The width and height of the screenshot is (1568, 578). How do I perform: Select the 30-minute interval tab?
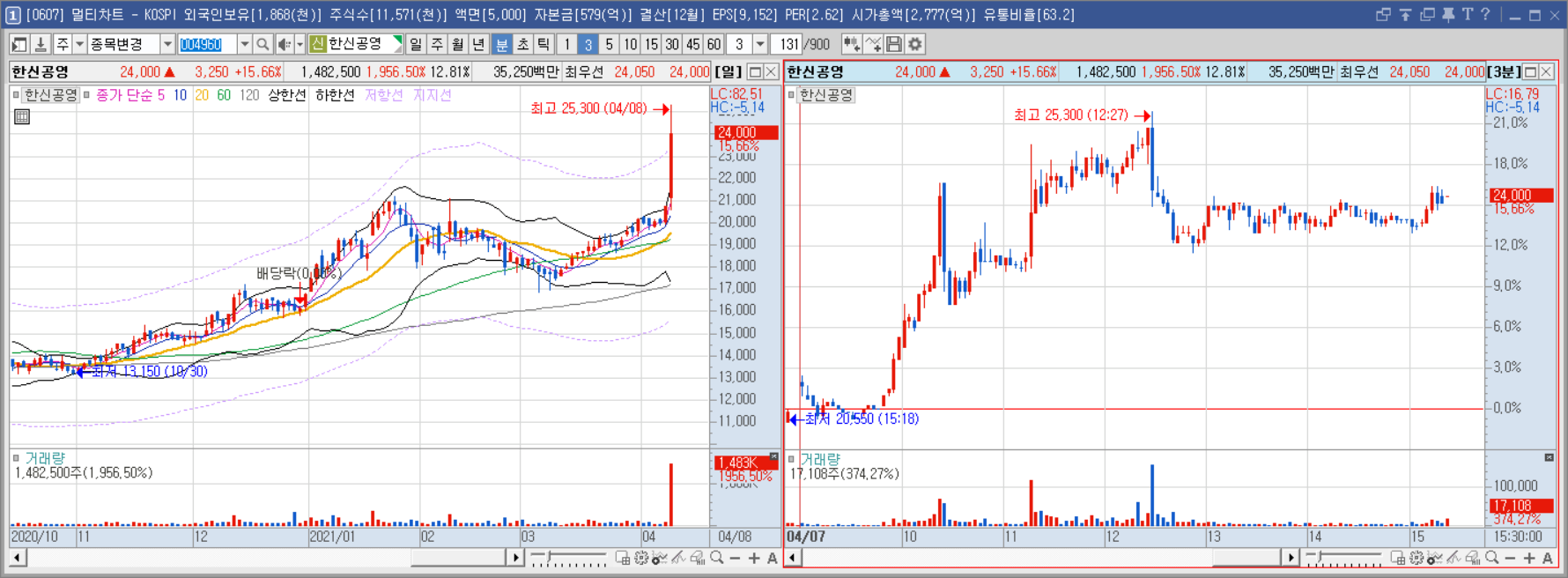[x=672, y=44]
